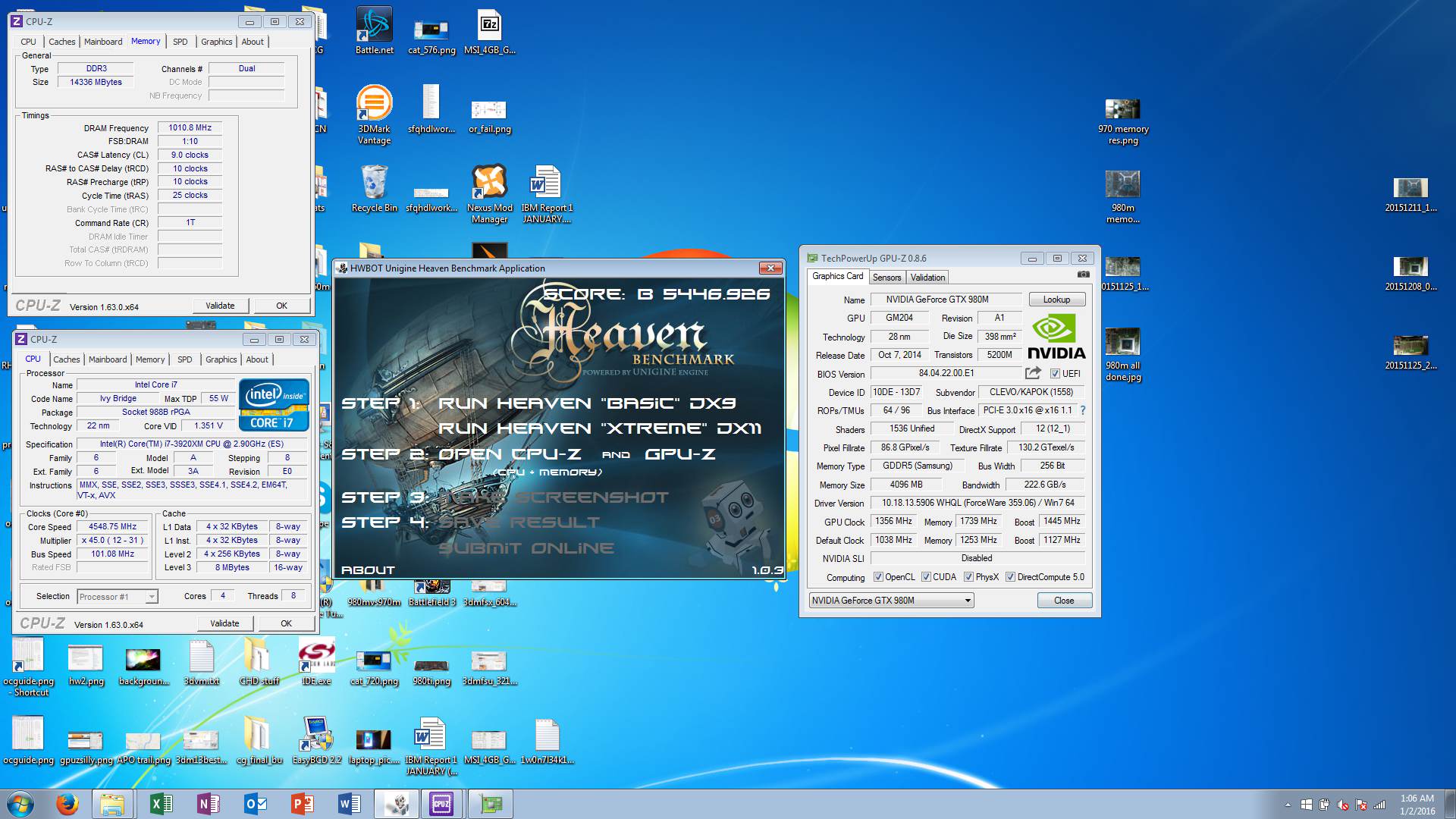
Task: Click Close button in GPU-Z
Action: click(x=1064, y=601)
